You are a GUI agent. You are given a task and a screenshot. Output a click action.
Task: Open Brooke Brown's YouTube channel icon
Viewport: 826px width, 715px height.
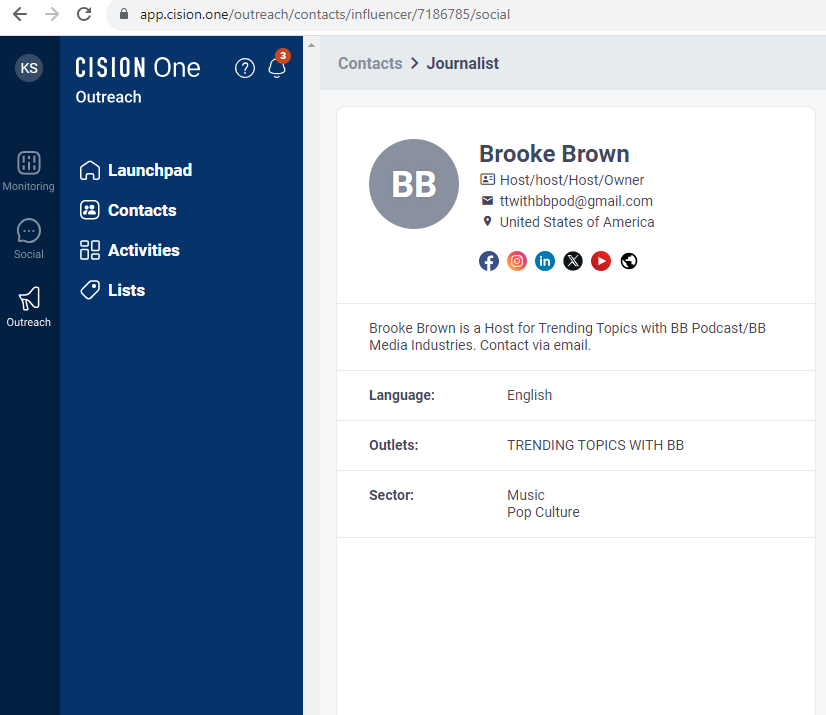601,261
